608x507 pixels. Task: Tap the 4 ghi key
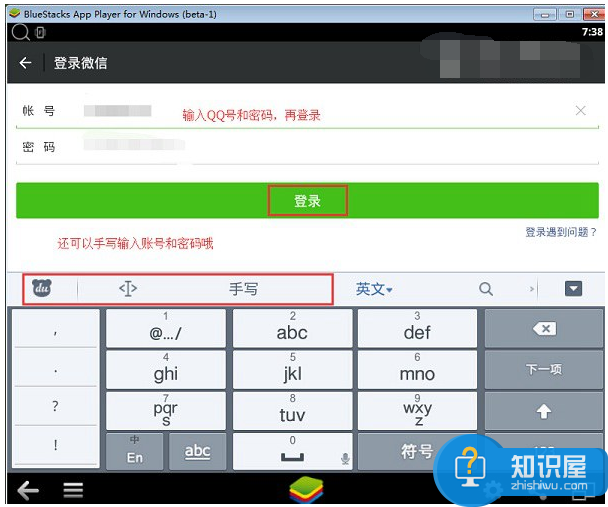click(x=166, y=369)
